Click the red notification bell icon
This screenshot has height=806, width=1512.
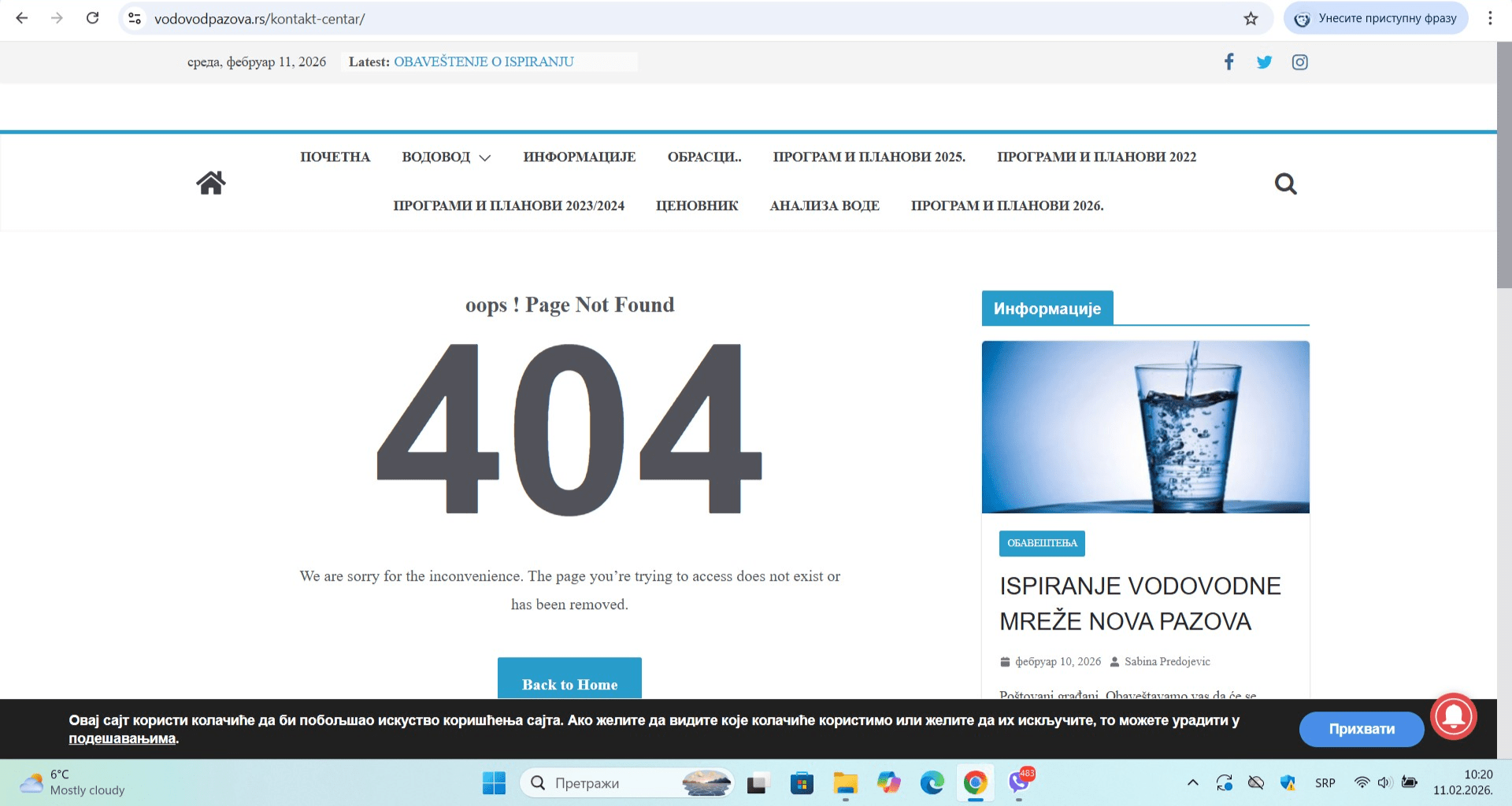pos(1453,715)
